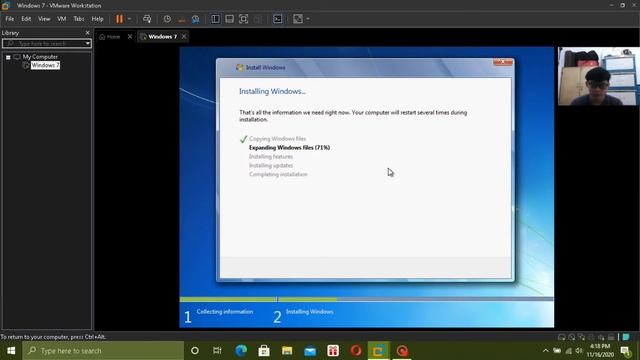Open the File menu
This screenshot has height=360, width=640.
click(x=9, y=19)
